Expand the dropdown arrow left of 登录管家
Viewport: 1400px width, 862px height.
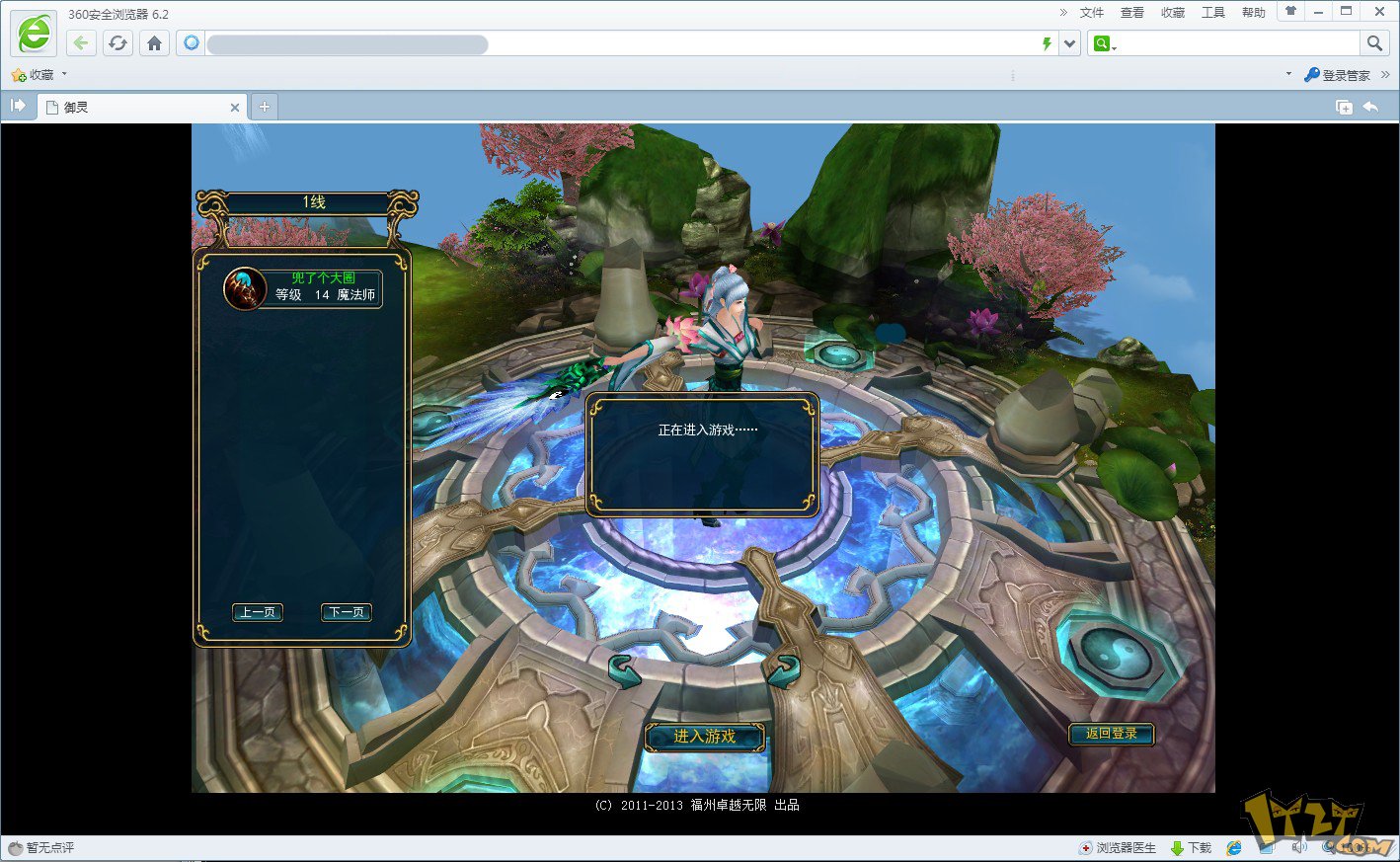tap(1288, 74)
